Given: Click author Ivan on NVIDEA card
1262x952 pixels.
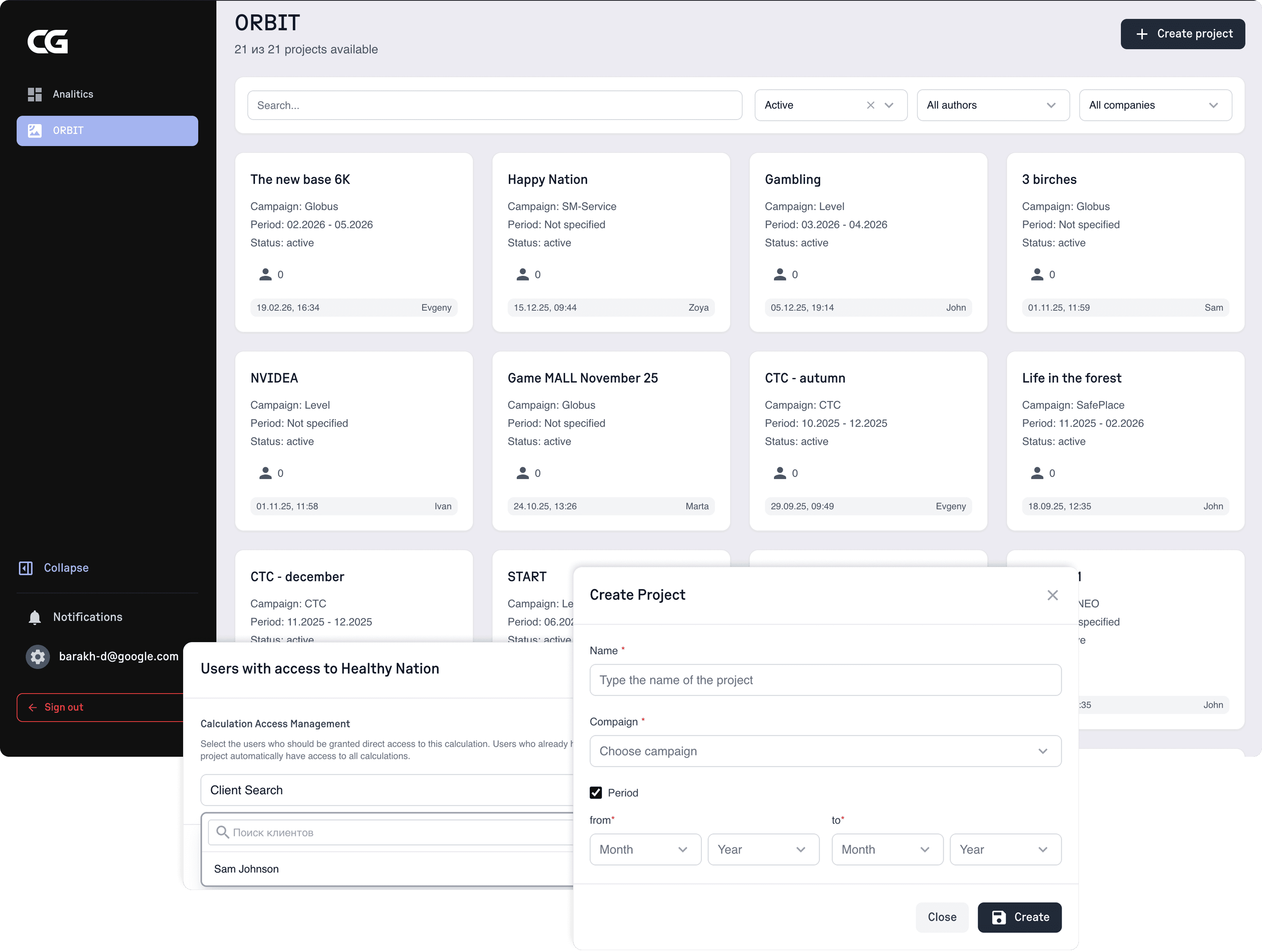Looking at the screenshot, I should click(x=443, y=506).
